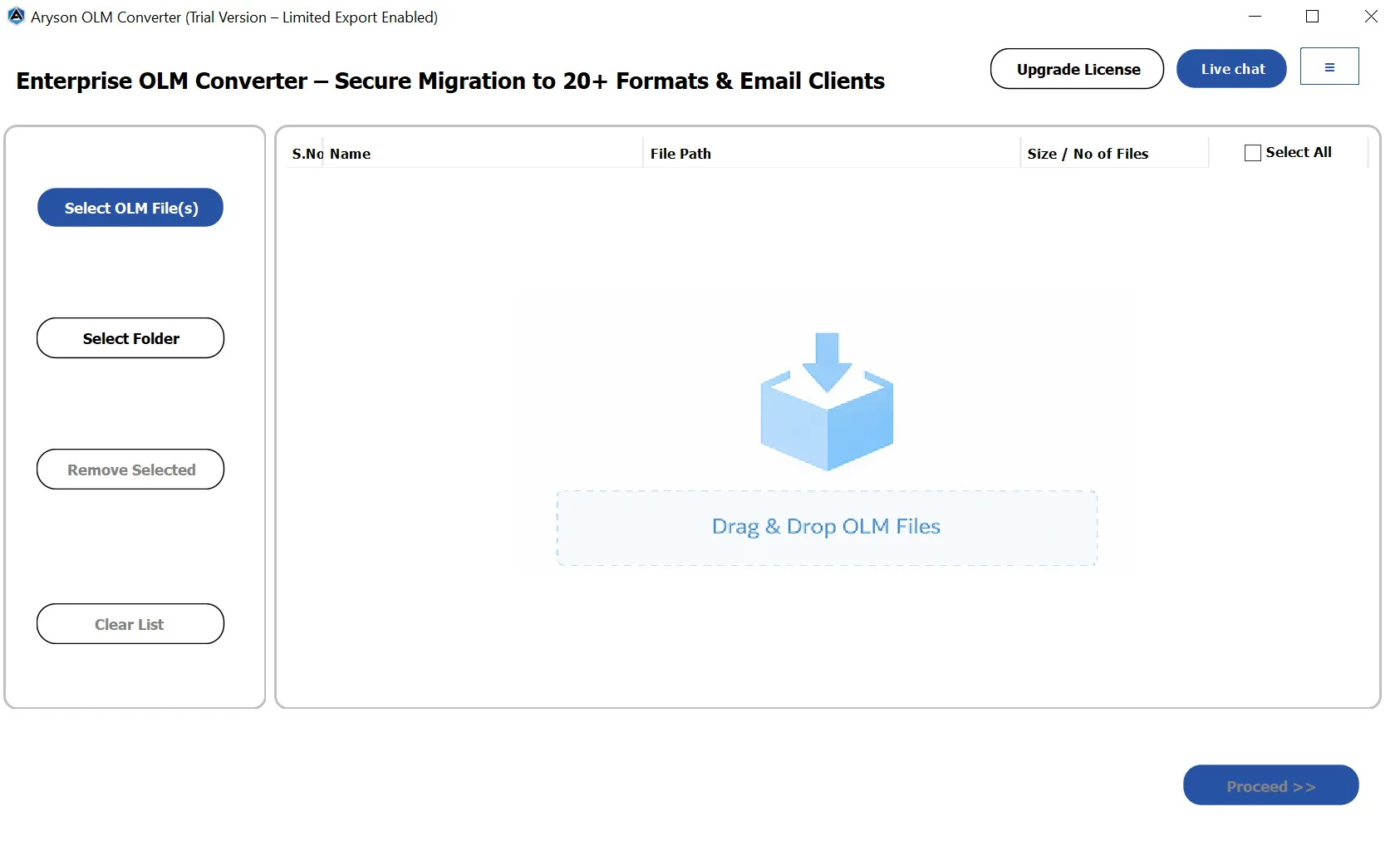Screen dimensions: 1400x846
Task: Click the Size / No of Files header
Action: (x=1087, y=153)
